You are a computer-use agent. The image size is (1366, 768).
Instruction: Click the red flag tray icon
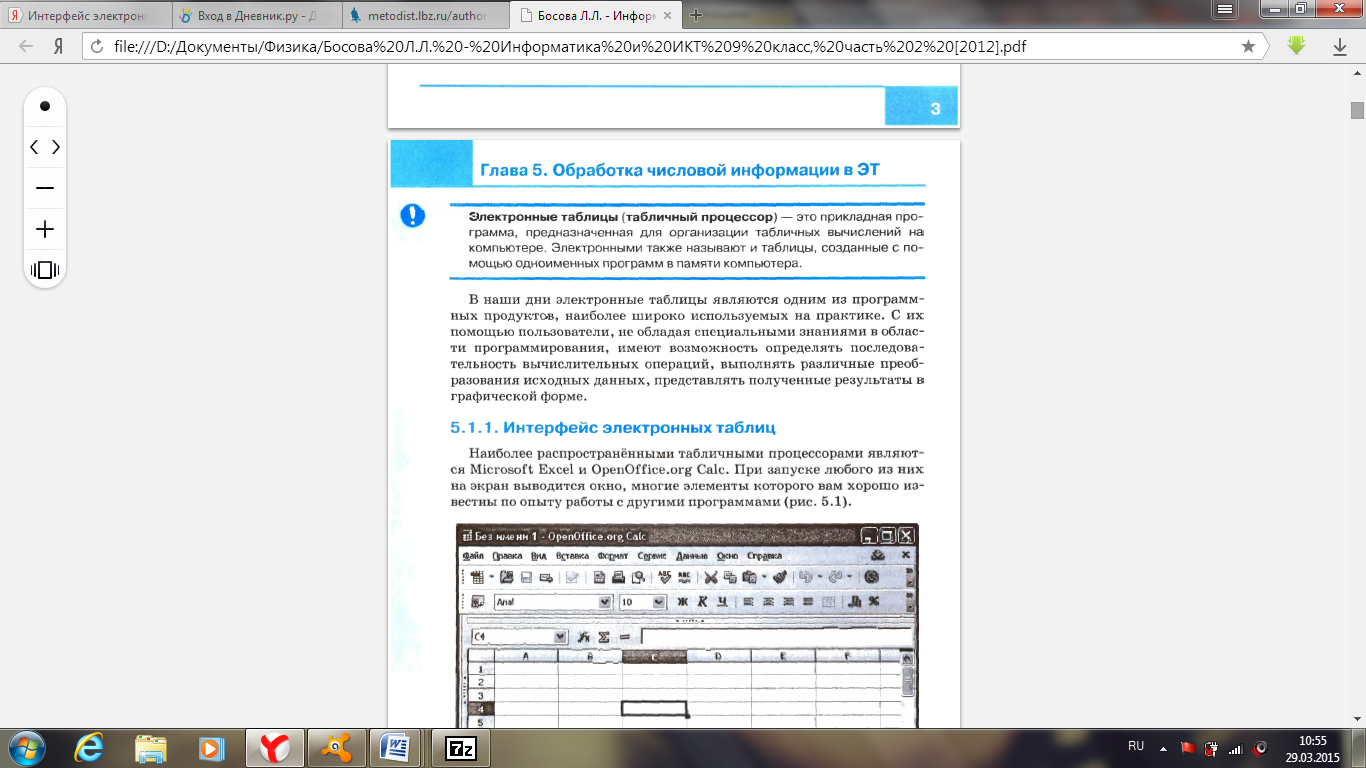point(1188,747)
